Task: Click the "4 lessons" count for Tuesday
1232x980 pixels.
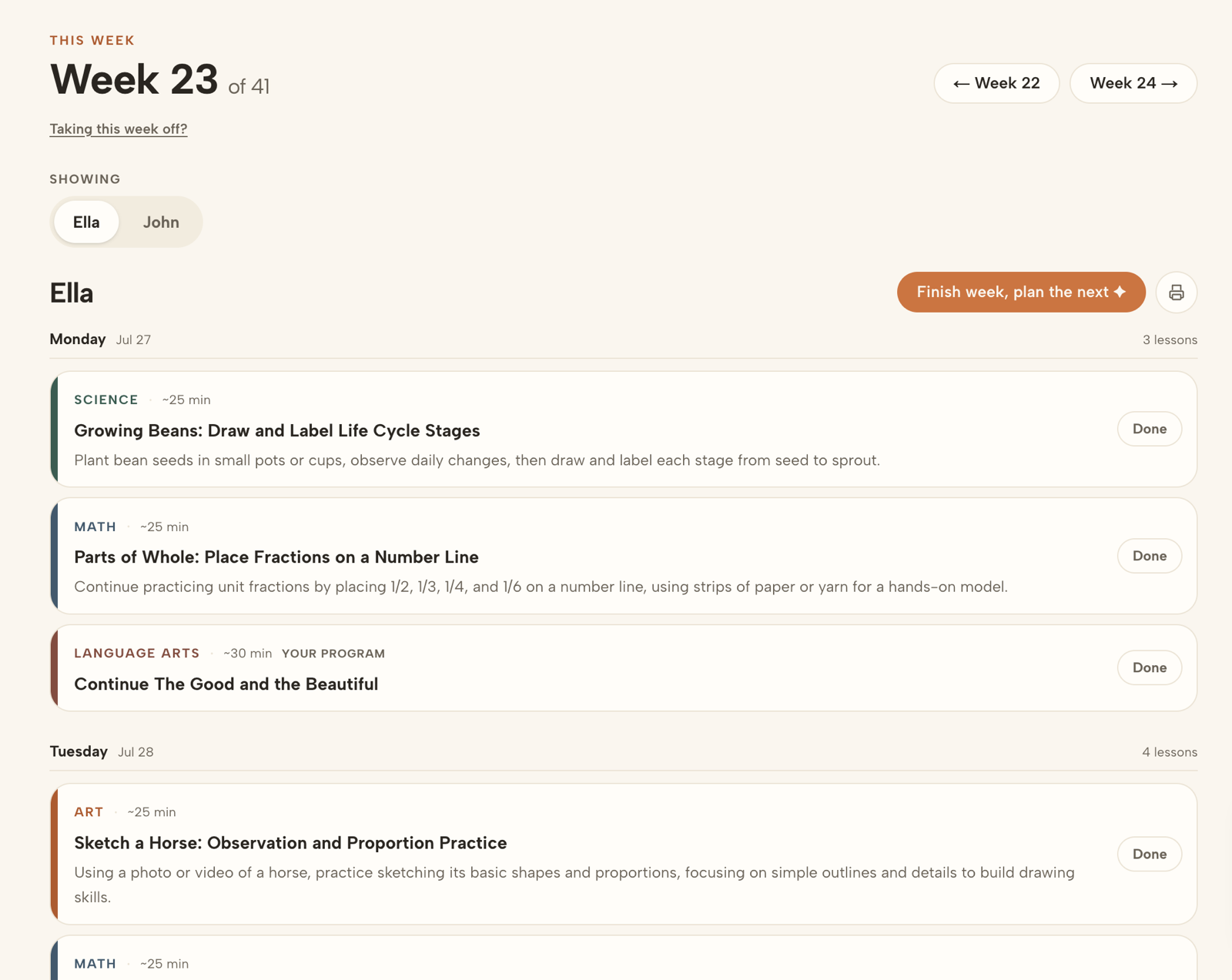Action: coord(1169,752)
